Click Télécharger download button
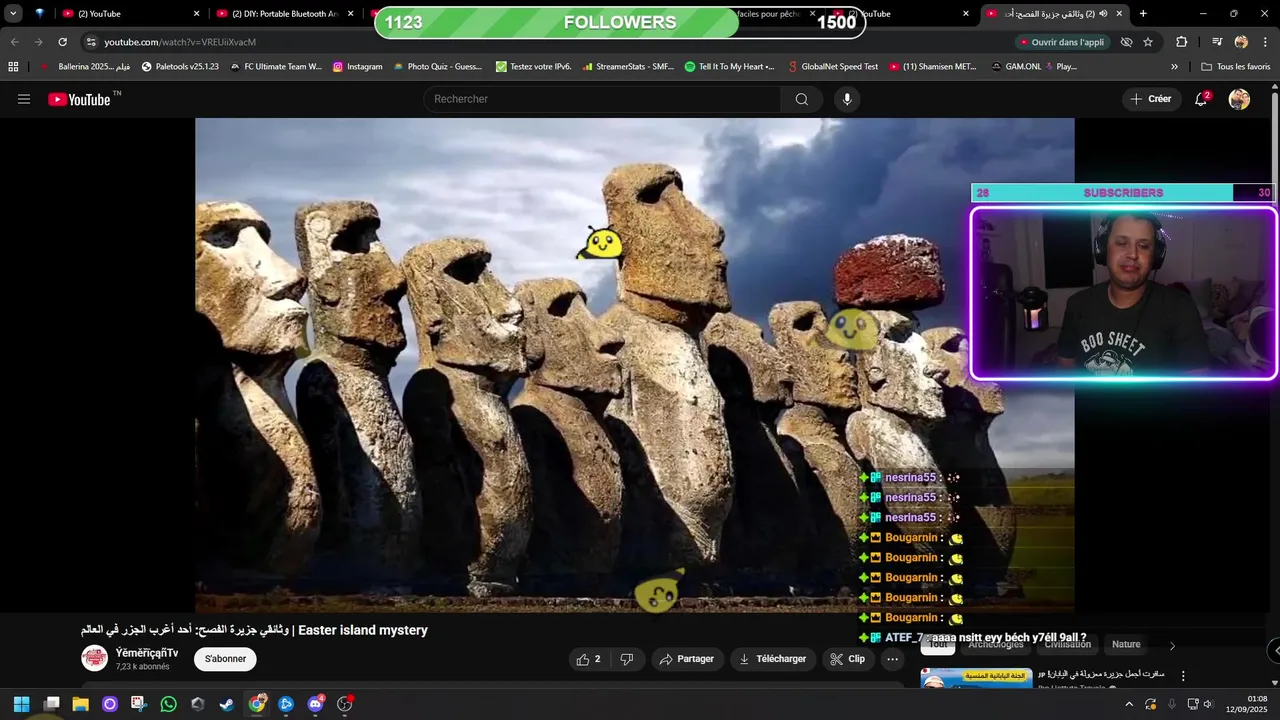The image size is (1280, 720). 772,659
